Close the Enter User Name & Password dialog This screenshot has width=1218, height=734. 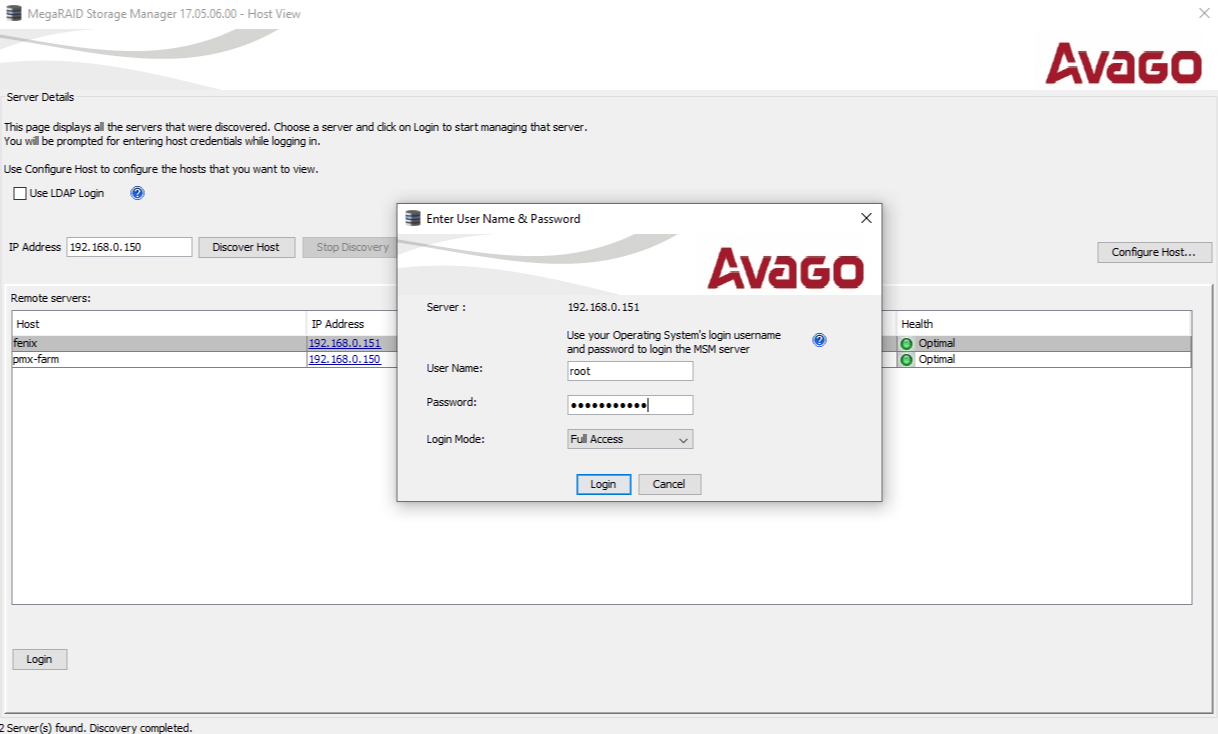[x=866, y=218]
